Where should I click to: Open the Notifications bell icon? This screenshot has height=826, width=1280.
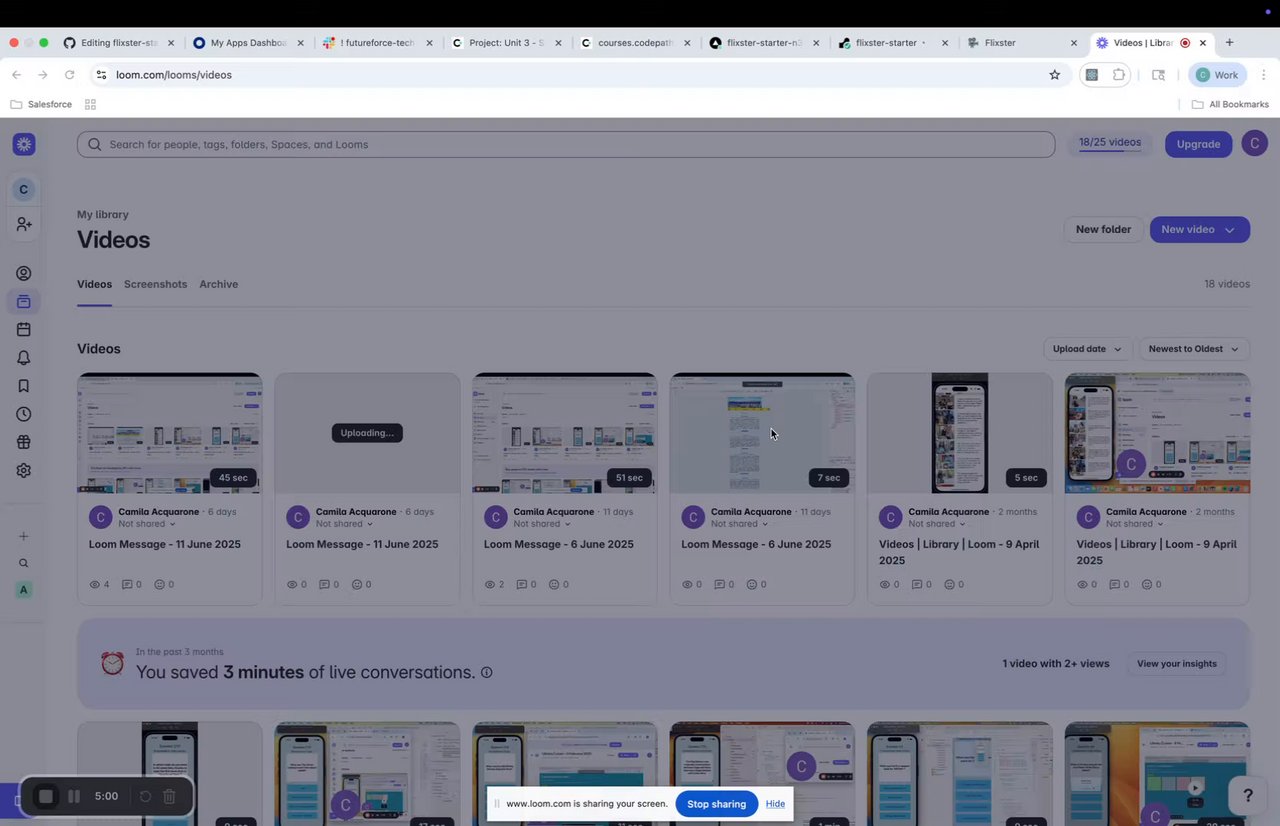pyautogui.click(x=24, y=358)
